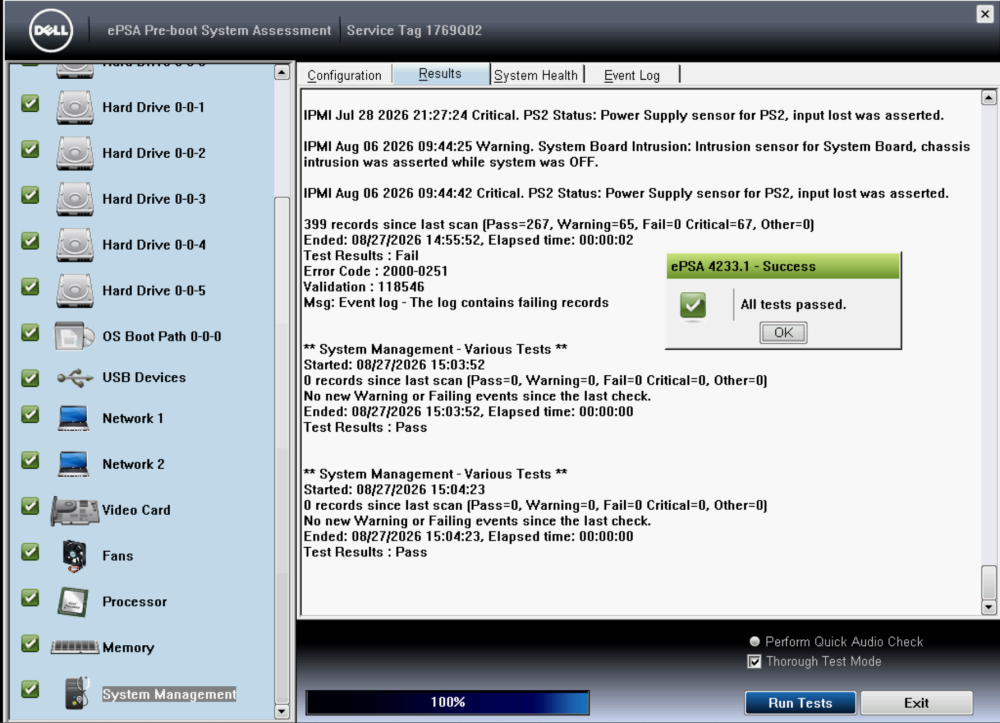Click the green check icon in Success dialog
Screen dimensions: 1000x723
coord(693,305)
